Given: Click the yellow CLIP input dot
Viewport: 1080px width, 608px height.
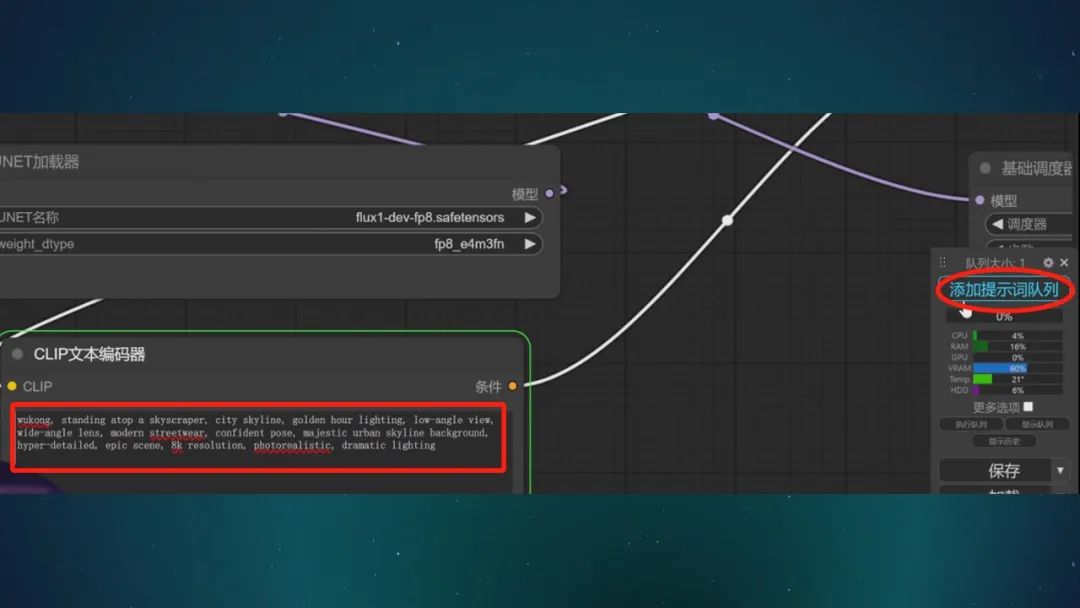Looking at the screenshot, I should [x=12, y=386].
